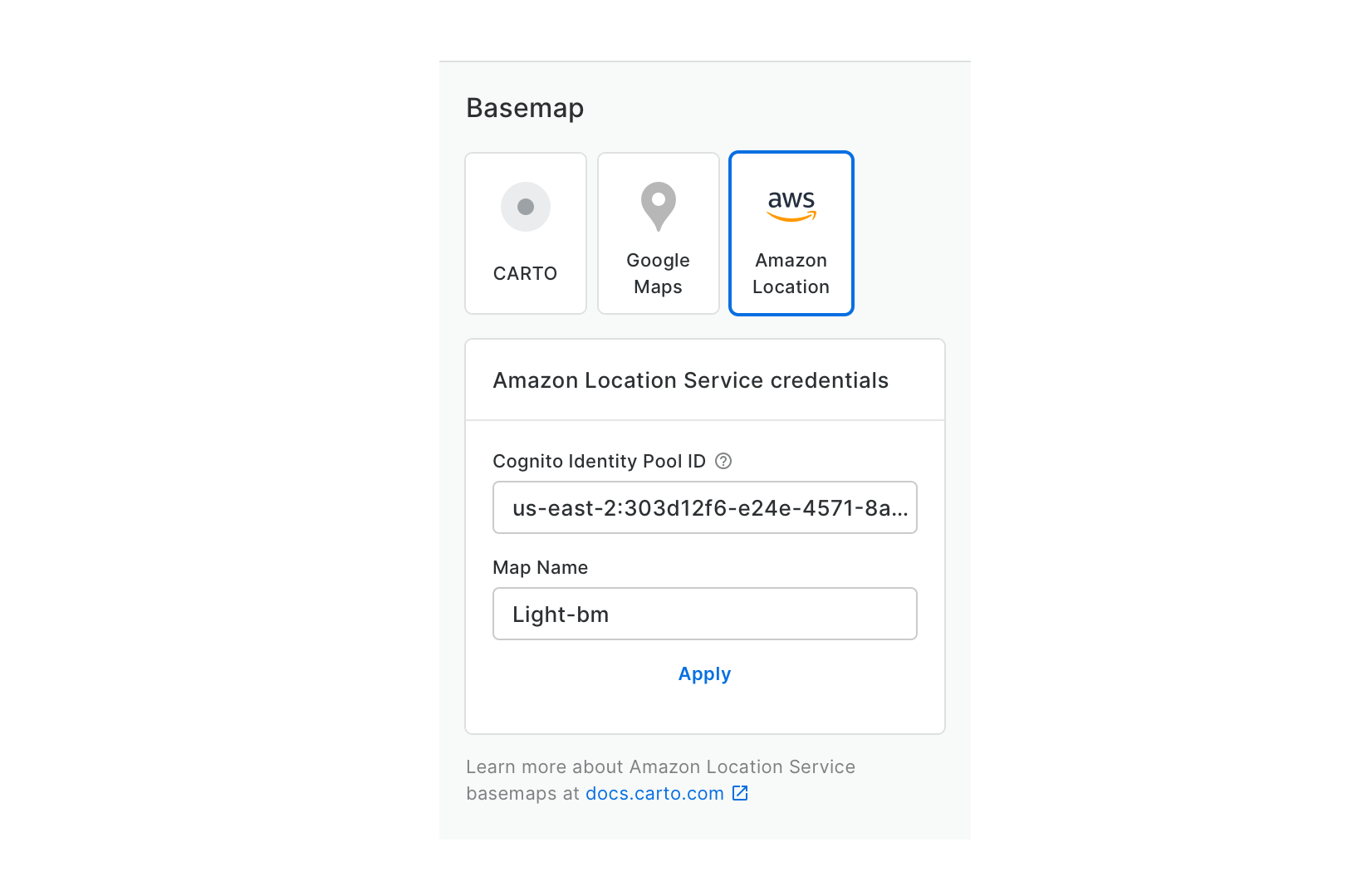Click the Basemap section heading
Image resolution: width=1362 pixels, height=896 pixels.
click(525, 108)
